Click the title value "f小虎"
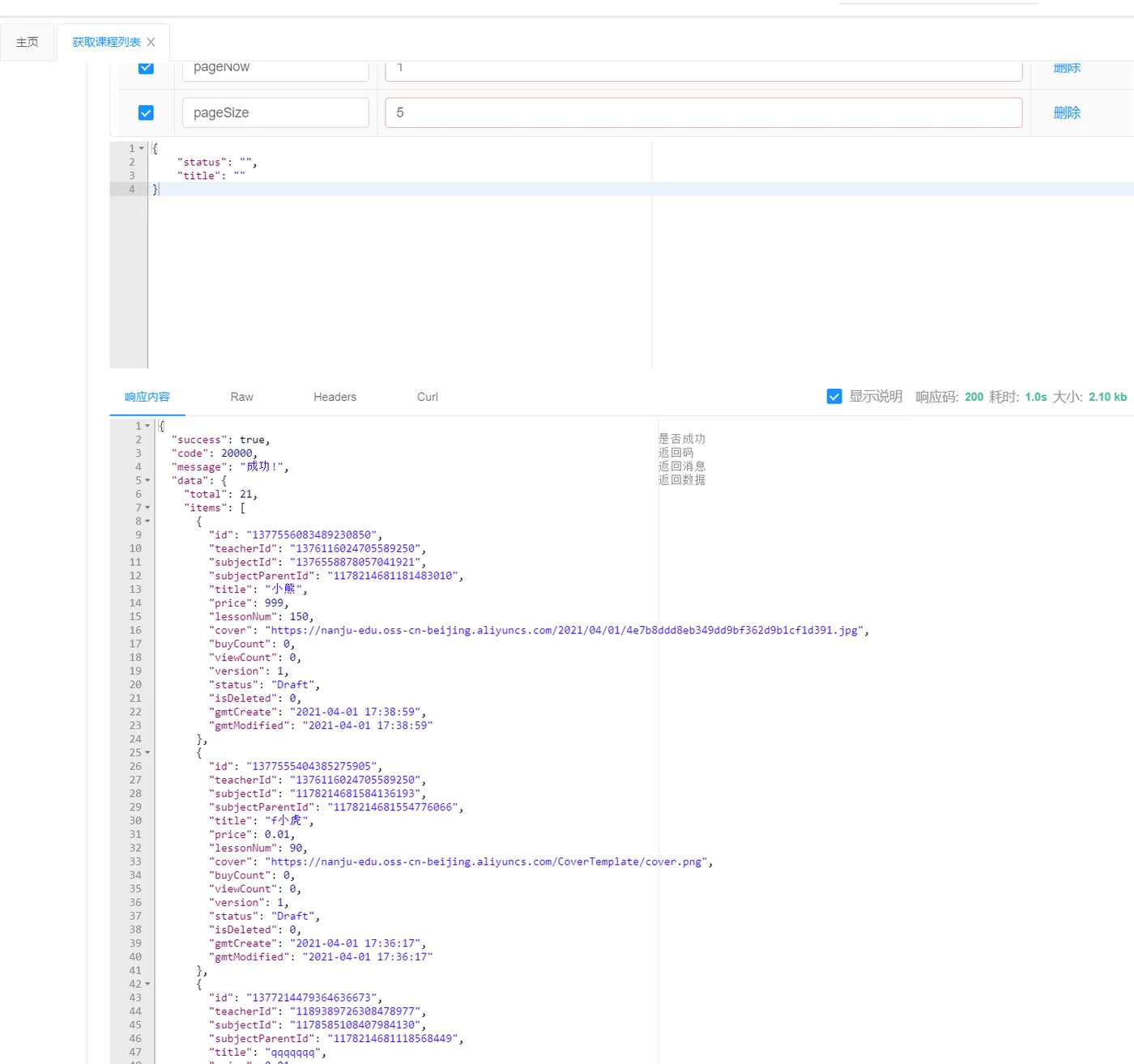1134x1064 pixels. (287, 821)
